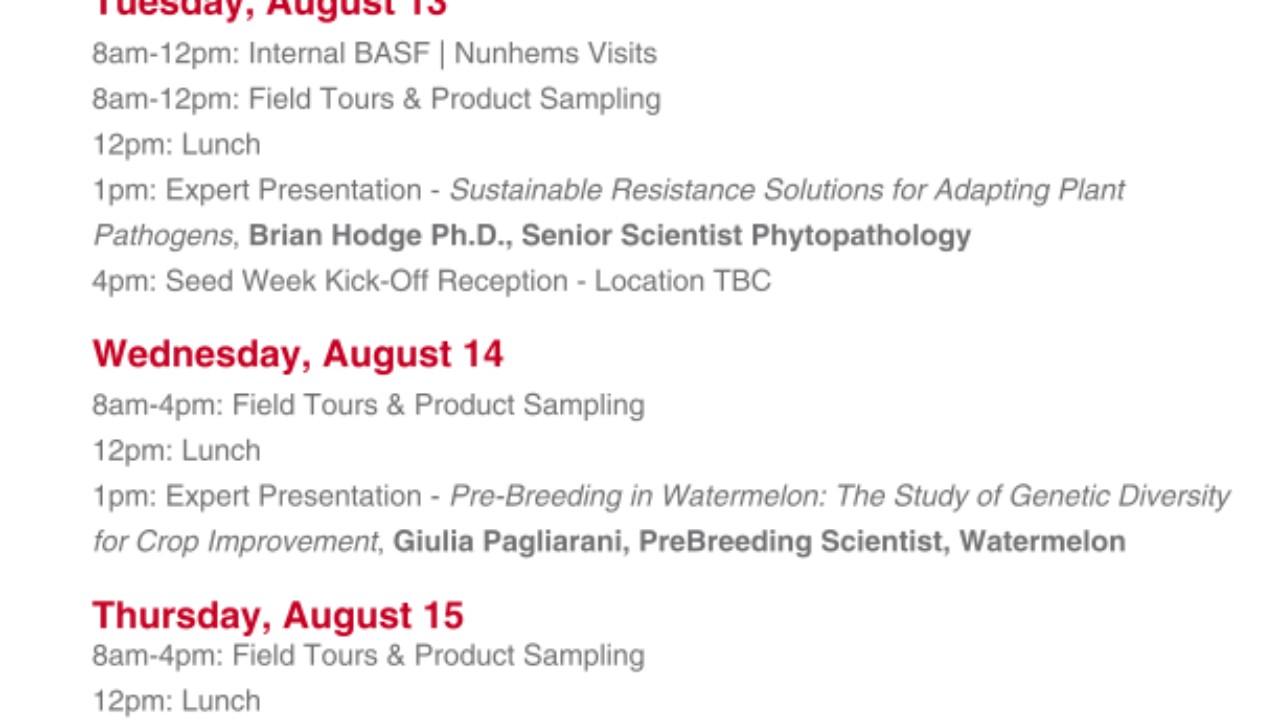The width and height of the screenshot is (1280, 720).
Task: Click Wednesday's 8am-4pm Field Tours line
Action: tap(368, 405)
